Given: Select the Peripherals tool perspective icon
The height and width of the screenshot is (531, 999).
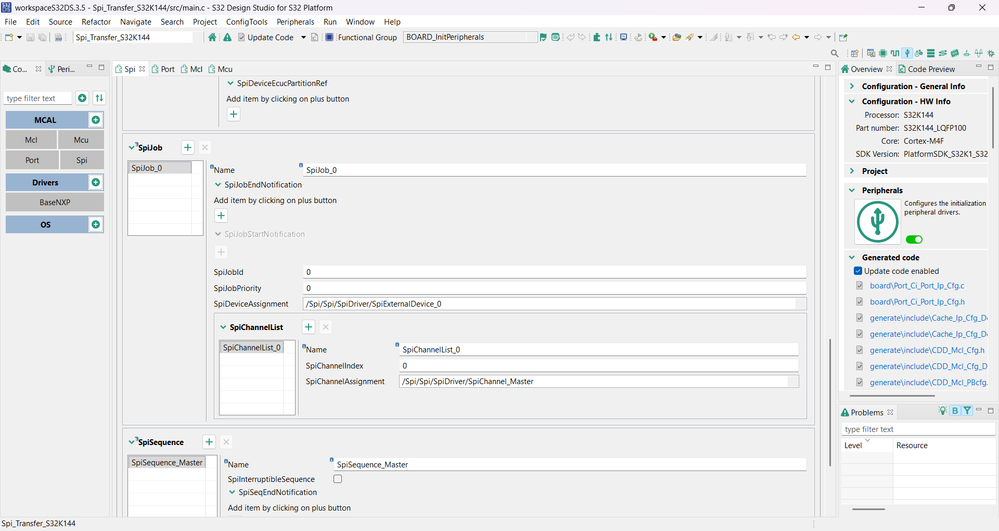Looking at the screenshot, I should 907,54.
